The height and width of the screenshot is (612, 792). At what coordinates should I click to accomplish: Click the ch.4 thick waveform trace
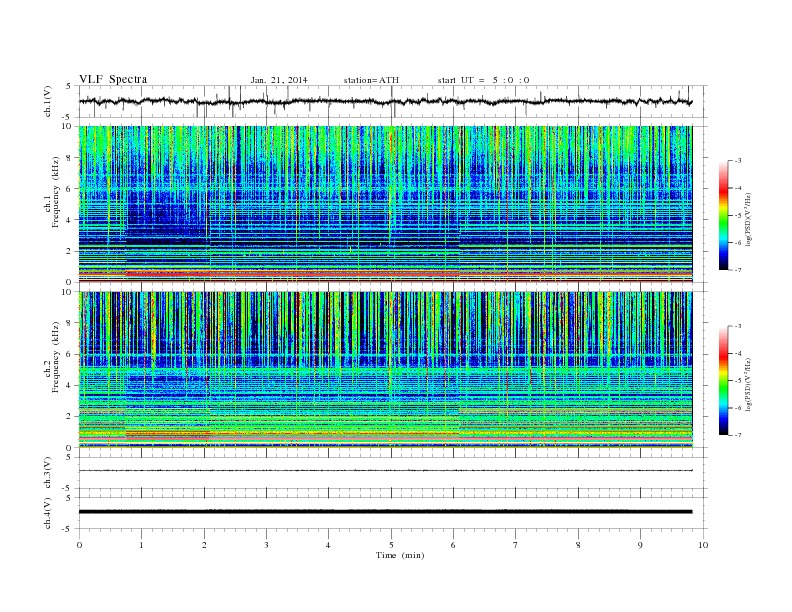(x=385, y=512)
